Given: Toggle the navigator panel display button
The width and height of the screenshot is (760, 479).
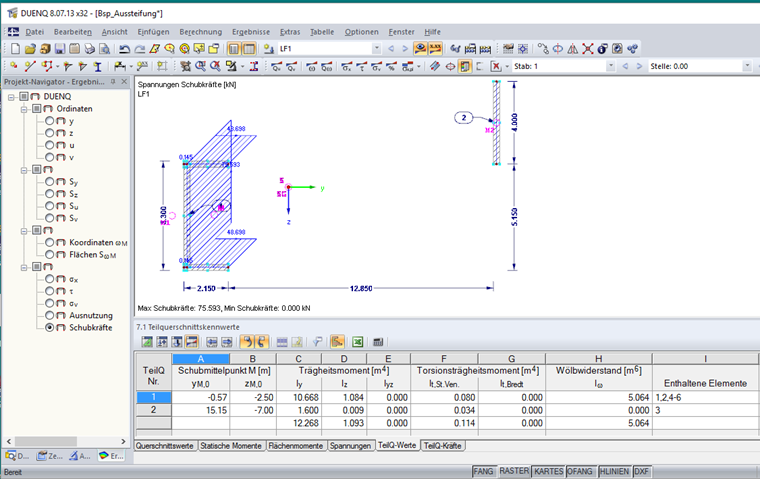Looking at the screenshot, I should click(x=234, y=48).
